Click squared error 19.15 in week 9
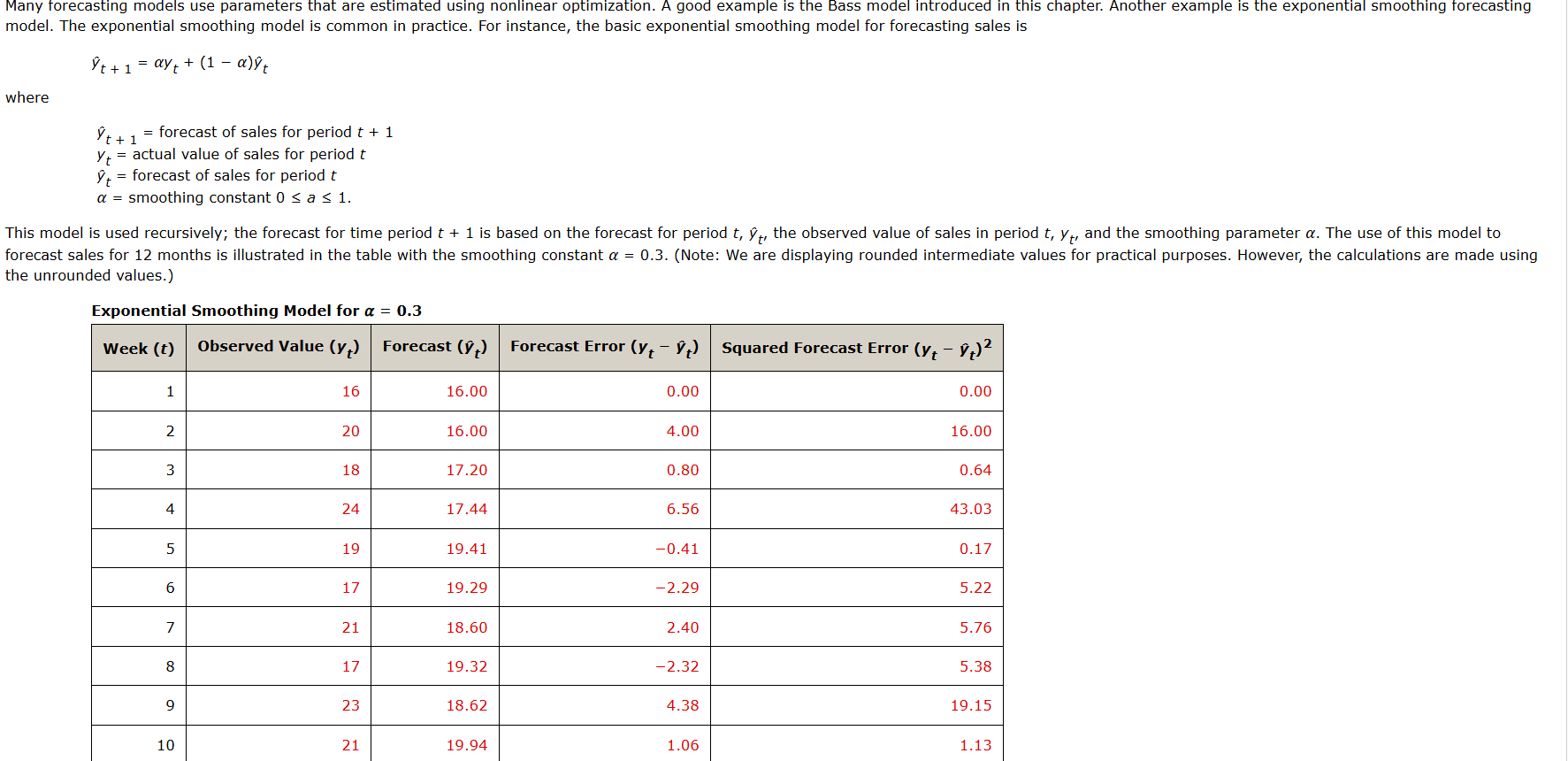 971,705
